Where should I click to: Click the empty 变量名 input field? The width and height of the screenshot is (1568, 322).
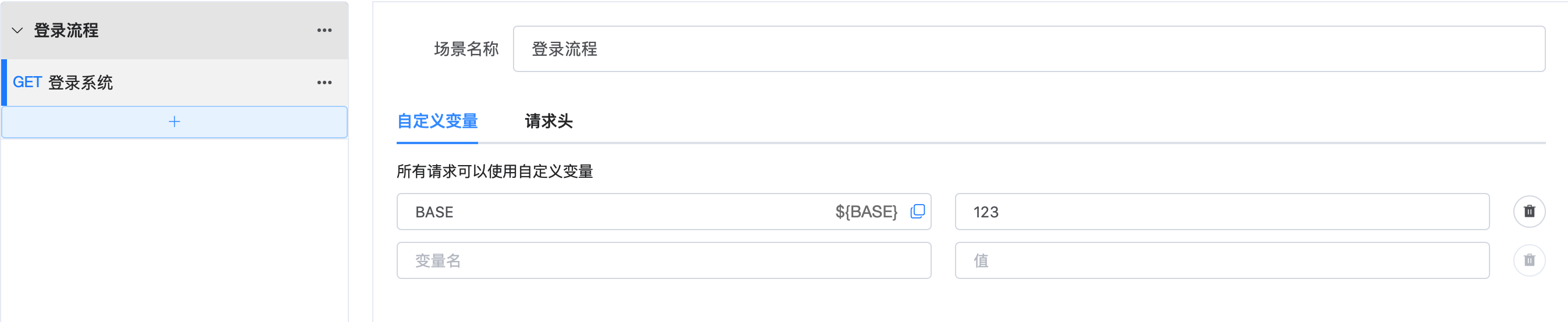click(x=664, y=260)
